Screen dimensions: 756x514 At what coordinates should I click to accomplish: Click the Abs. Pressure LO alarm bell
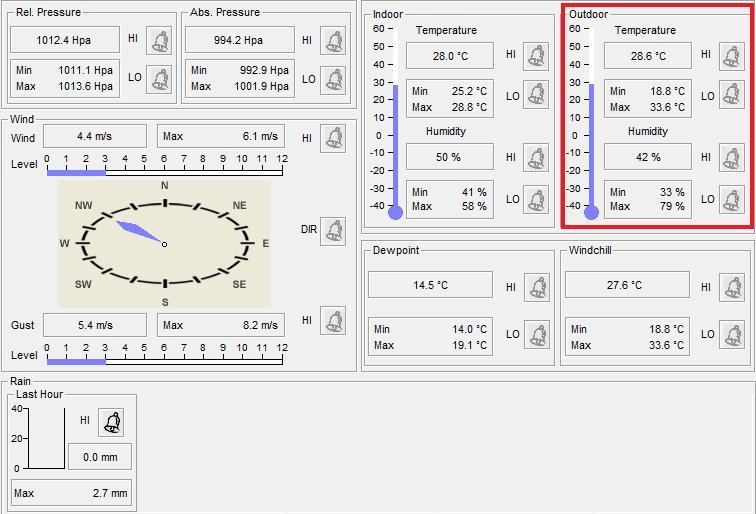click(x=333, y=78)
